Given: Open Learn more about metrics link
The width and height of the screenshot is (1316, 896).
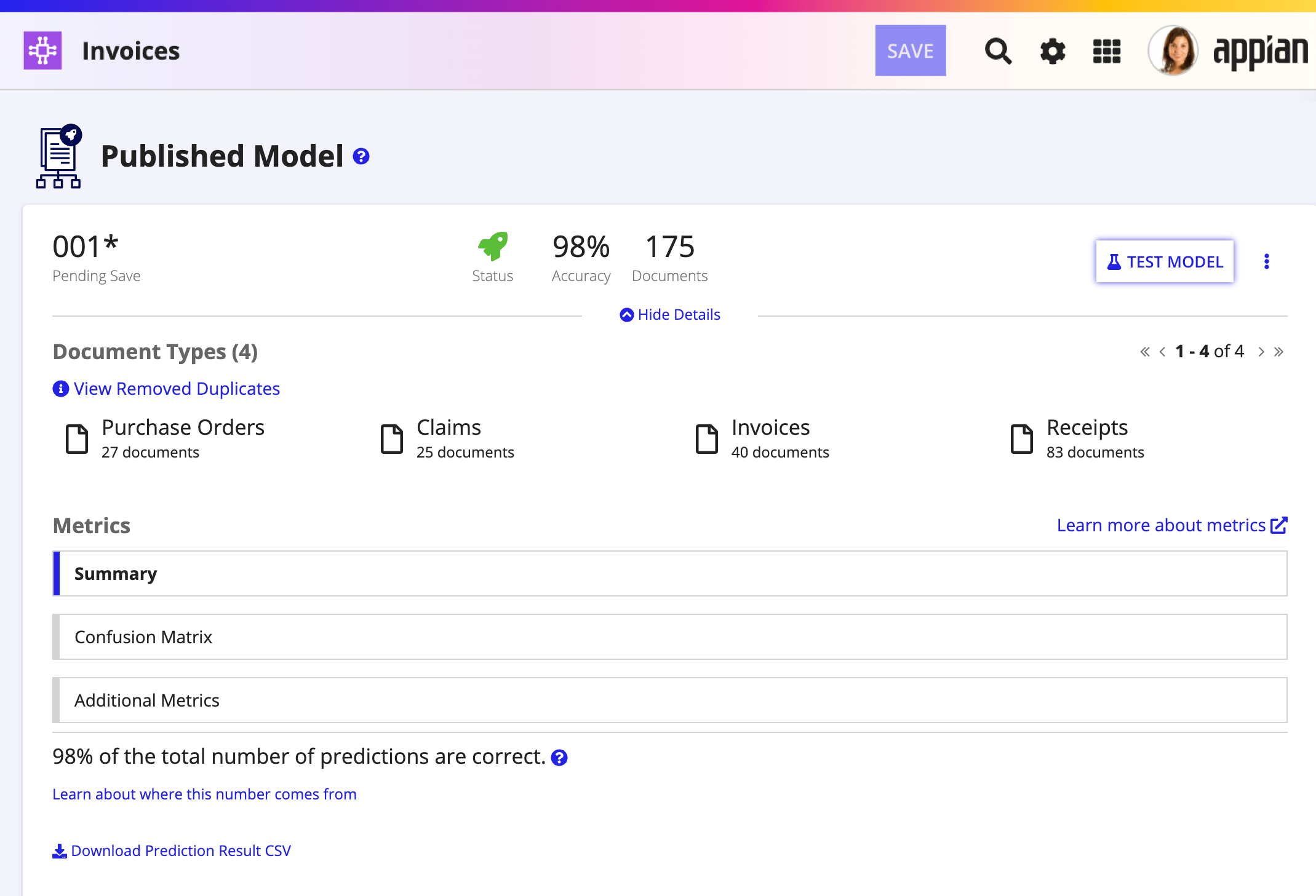Looking at the screenshot, I should tap(1172, 525).
